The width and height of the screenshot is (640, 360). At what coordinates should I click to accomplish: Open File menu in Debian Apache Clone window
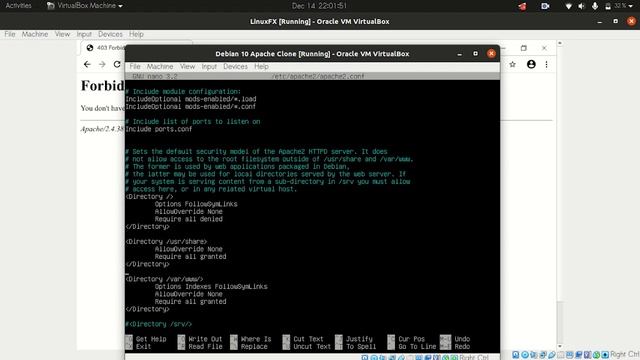pyautogui.click(x=135, y=67)
